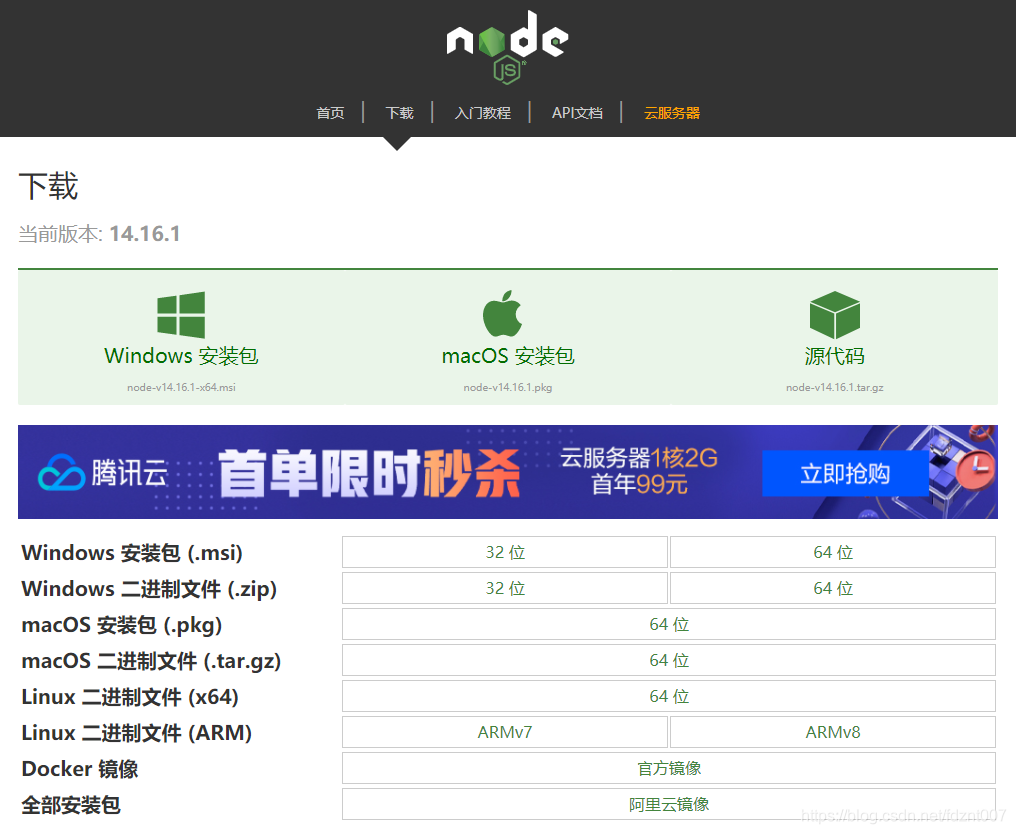1016x834 pixels.
Task: Download Windows .msi 32 位
Action: click(505, 552)
